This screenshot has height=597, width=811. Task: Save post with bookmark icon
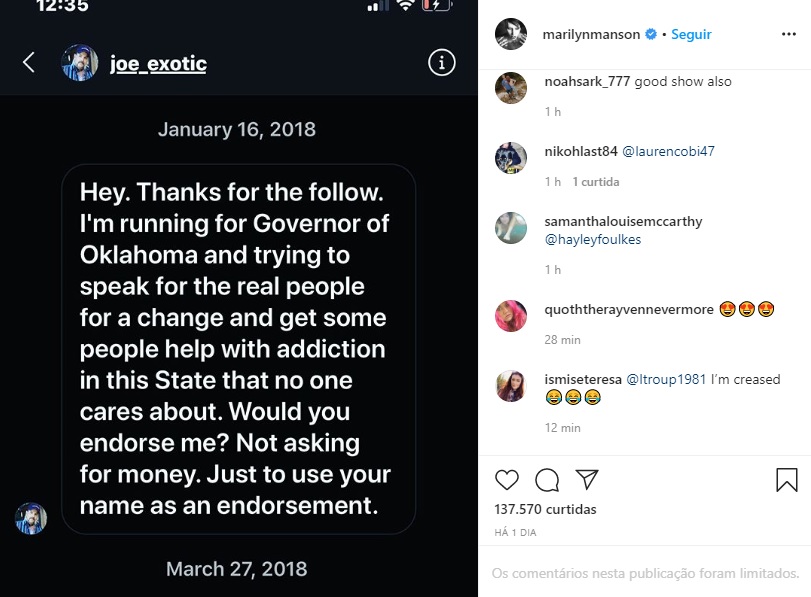[x=787, y=480]
